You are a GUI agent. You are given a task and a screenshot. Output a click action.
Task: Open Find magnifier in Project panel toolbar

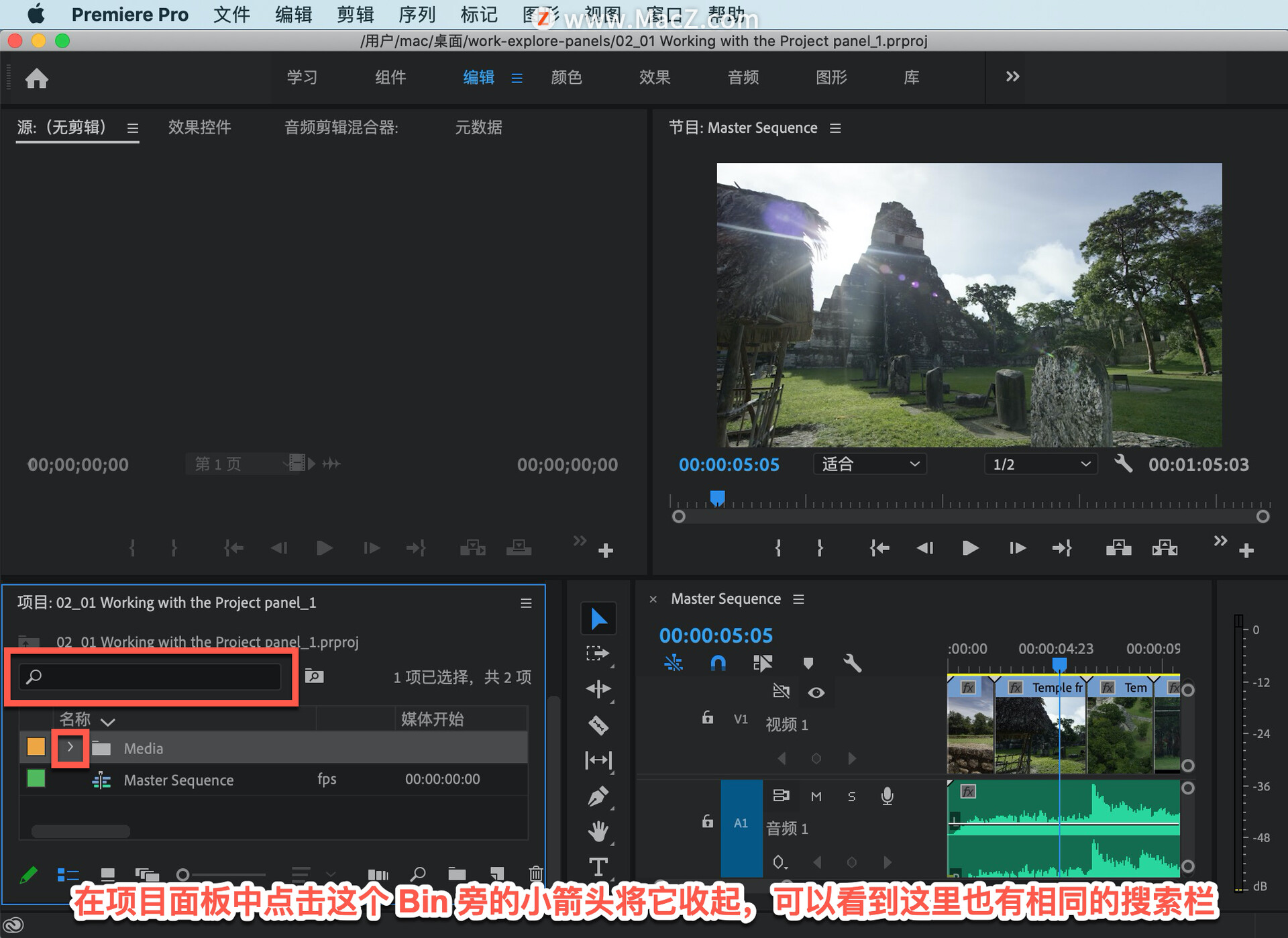click(418, 874)
